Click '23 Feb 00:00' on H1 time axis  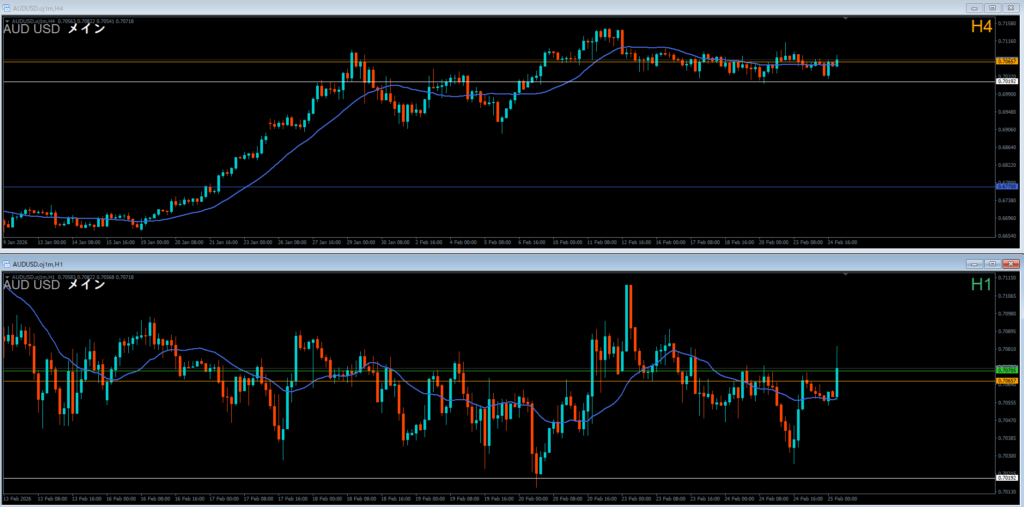tap(635, 498)
